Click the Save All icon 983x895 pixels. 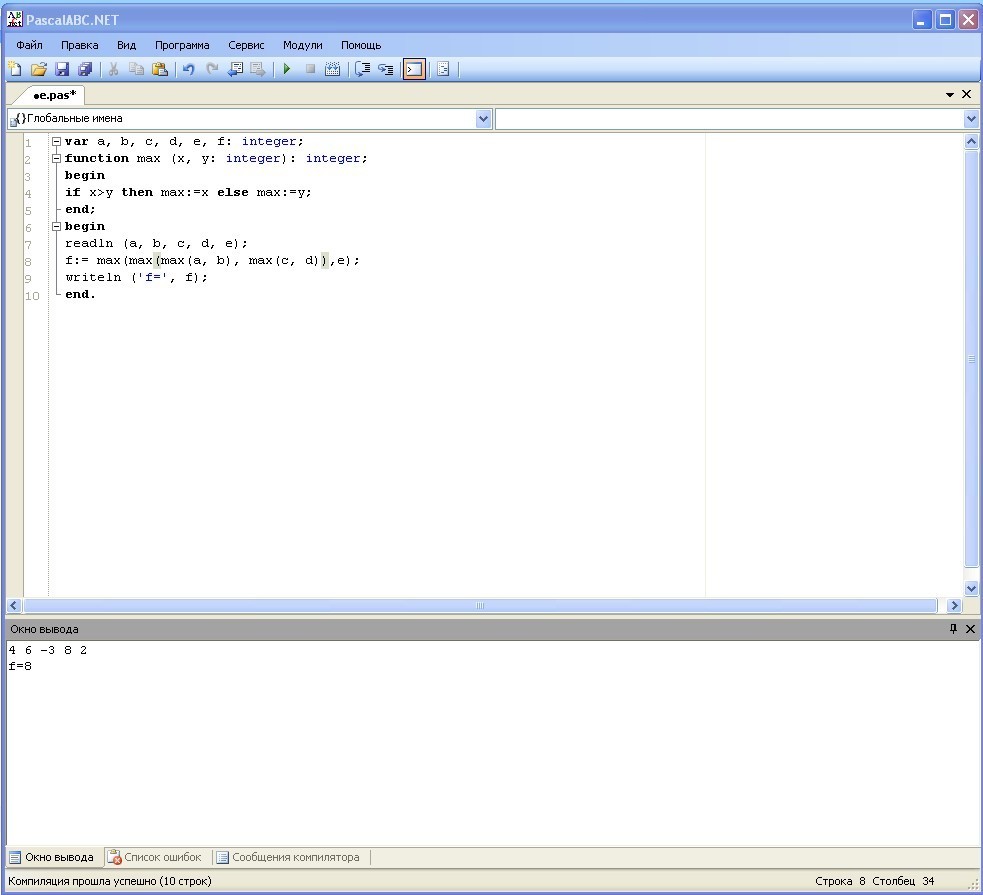point(85,69)
